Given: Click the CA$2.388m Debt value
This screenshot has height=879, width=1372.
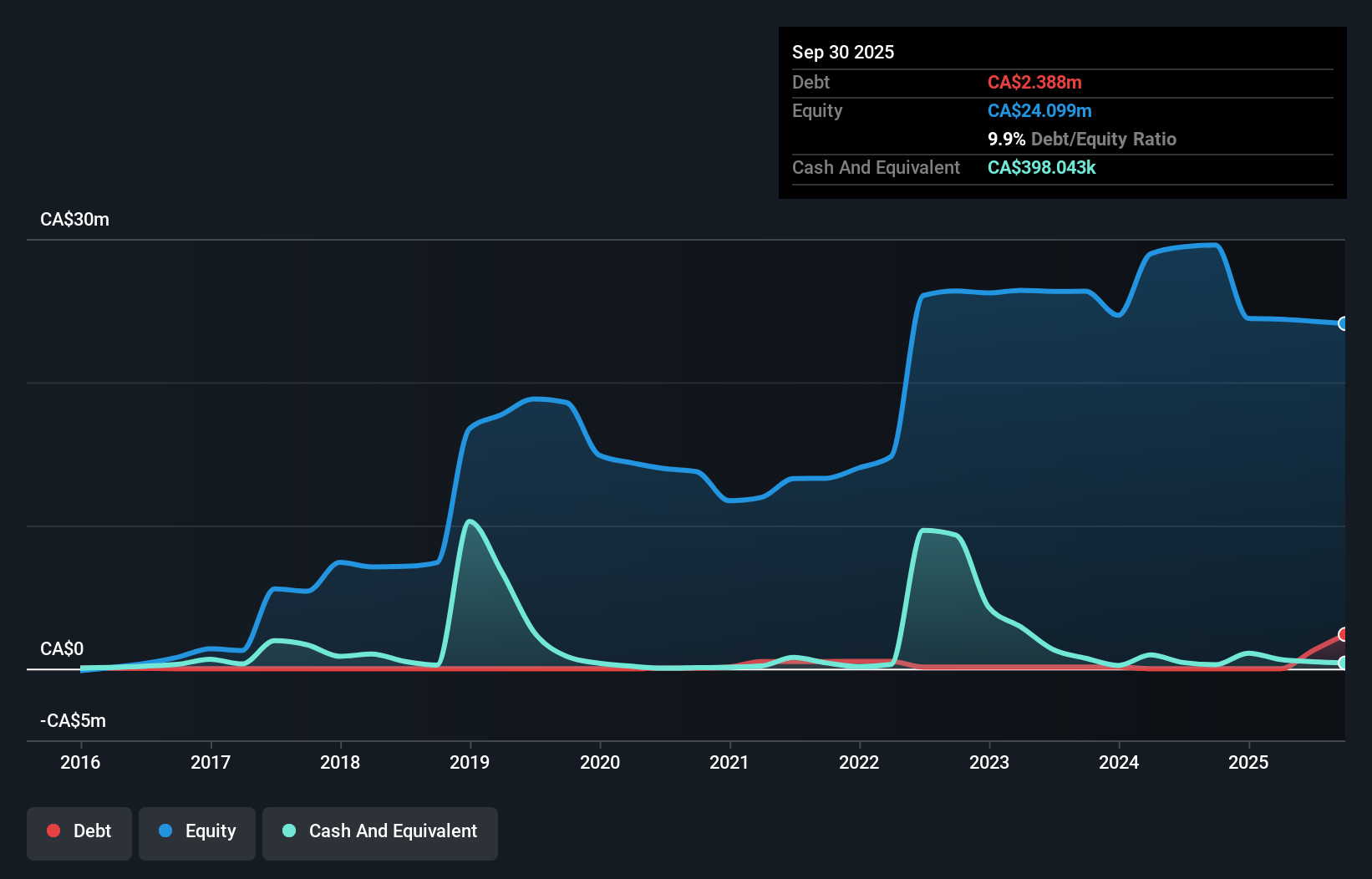Looking at the screenshot, I should pyautogui.click(x=1034, y=82).
